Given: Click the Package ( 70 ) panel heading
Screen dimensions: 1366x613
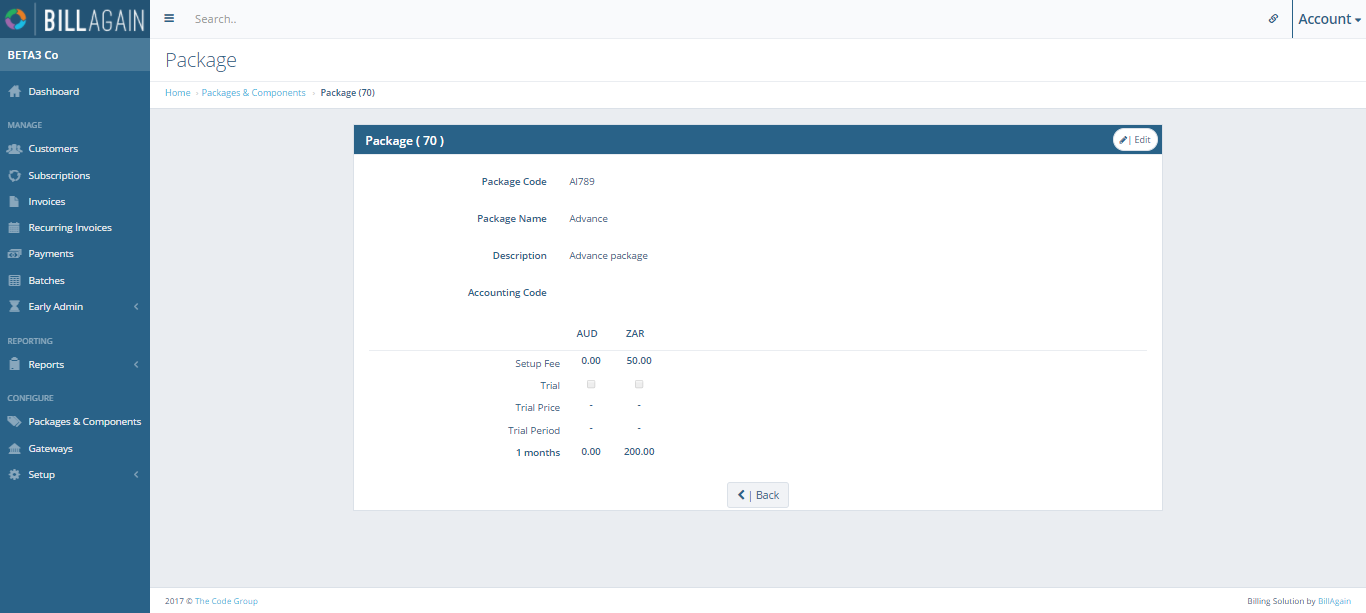Looking at the screenshot, I should [x=405, y=141].
